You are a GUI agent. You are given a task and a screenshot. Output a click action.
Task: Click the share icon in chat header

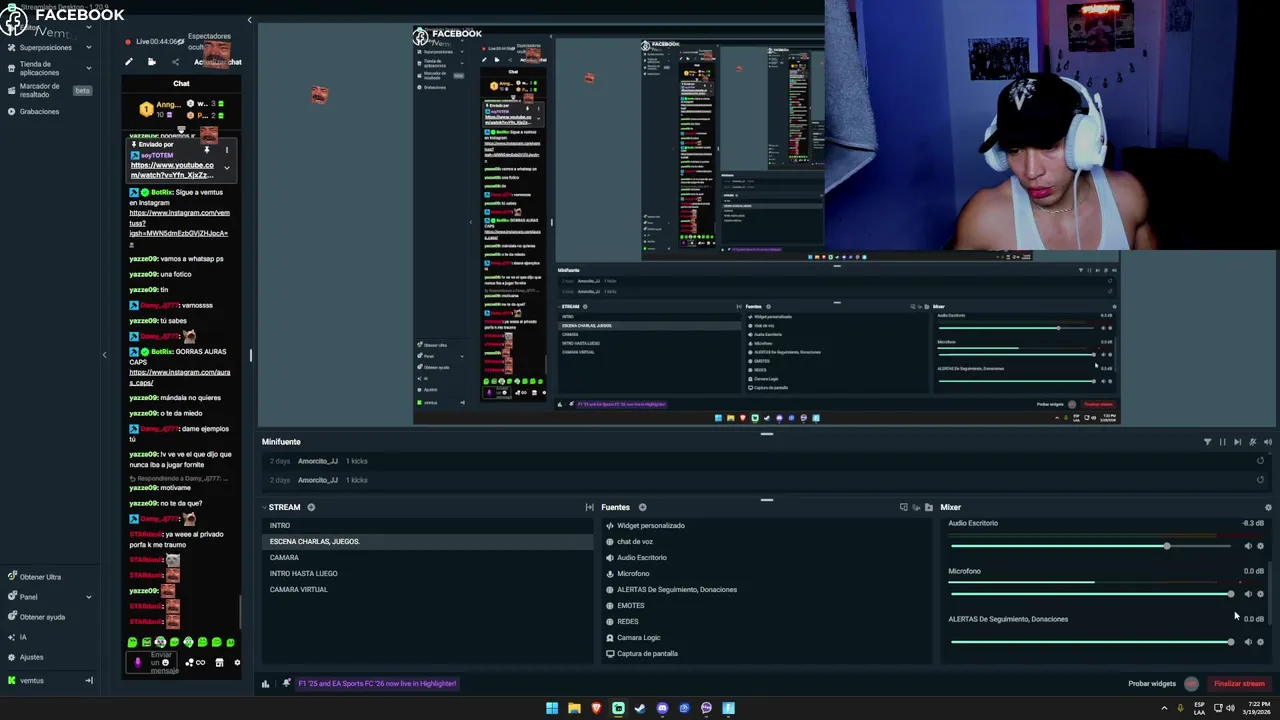coord(175,62)
